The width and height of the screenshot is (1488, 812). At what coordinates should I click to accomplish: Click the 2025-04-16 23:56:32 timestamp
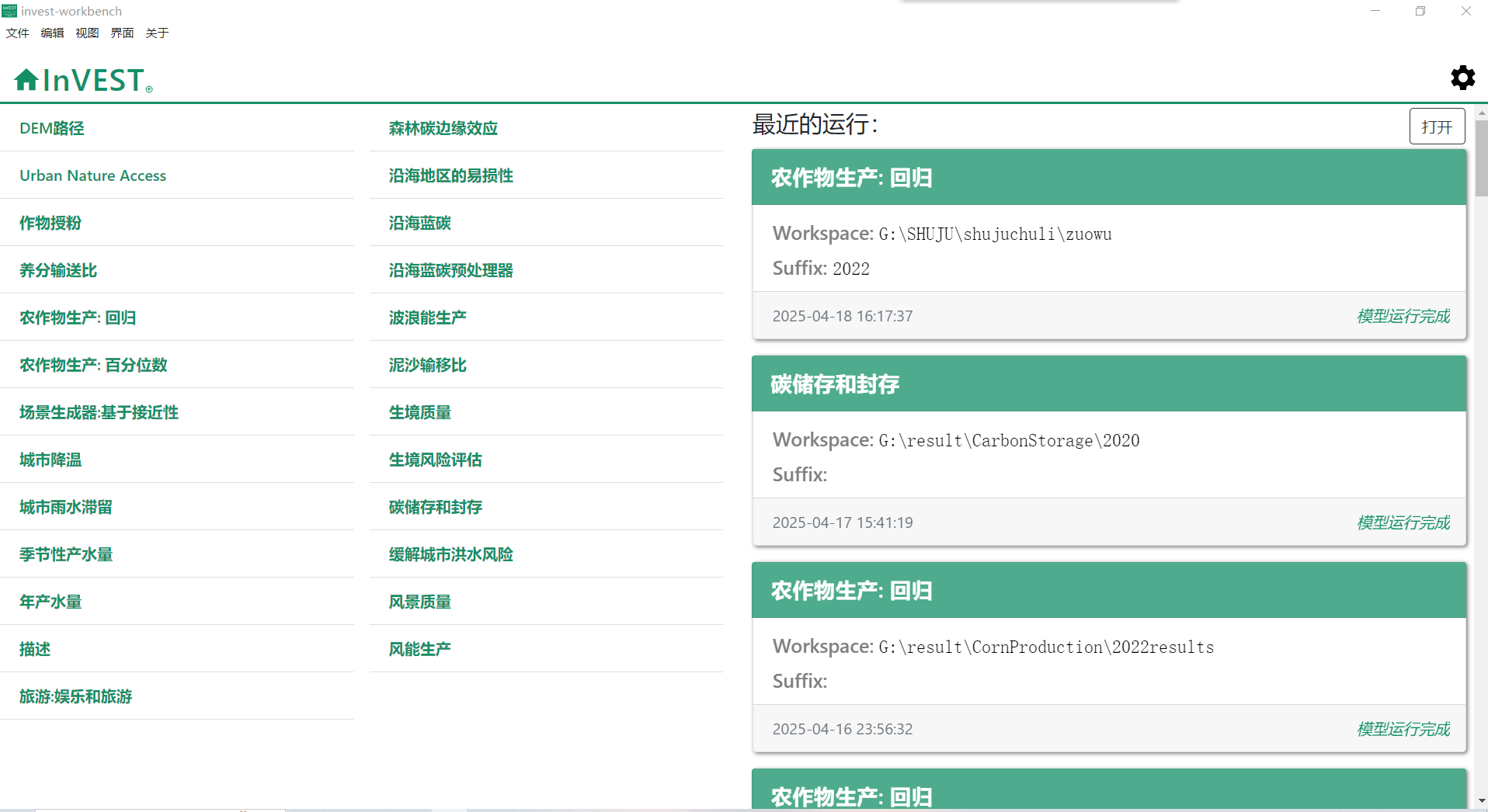tap(843, 729)
